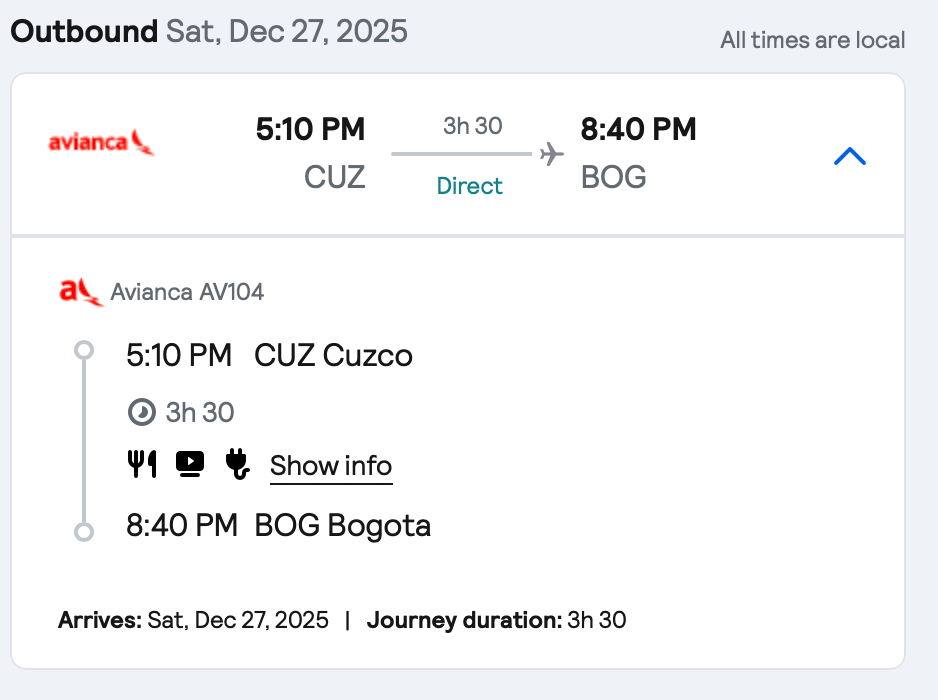This screenshot has height=700, width=938.
Task: Click the Avianca AV104 flight number text
Action: pyautogui.click(x=187, y=292)
